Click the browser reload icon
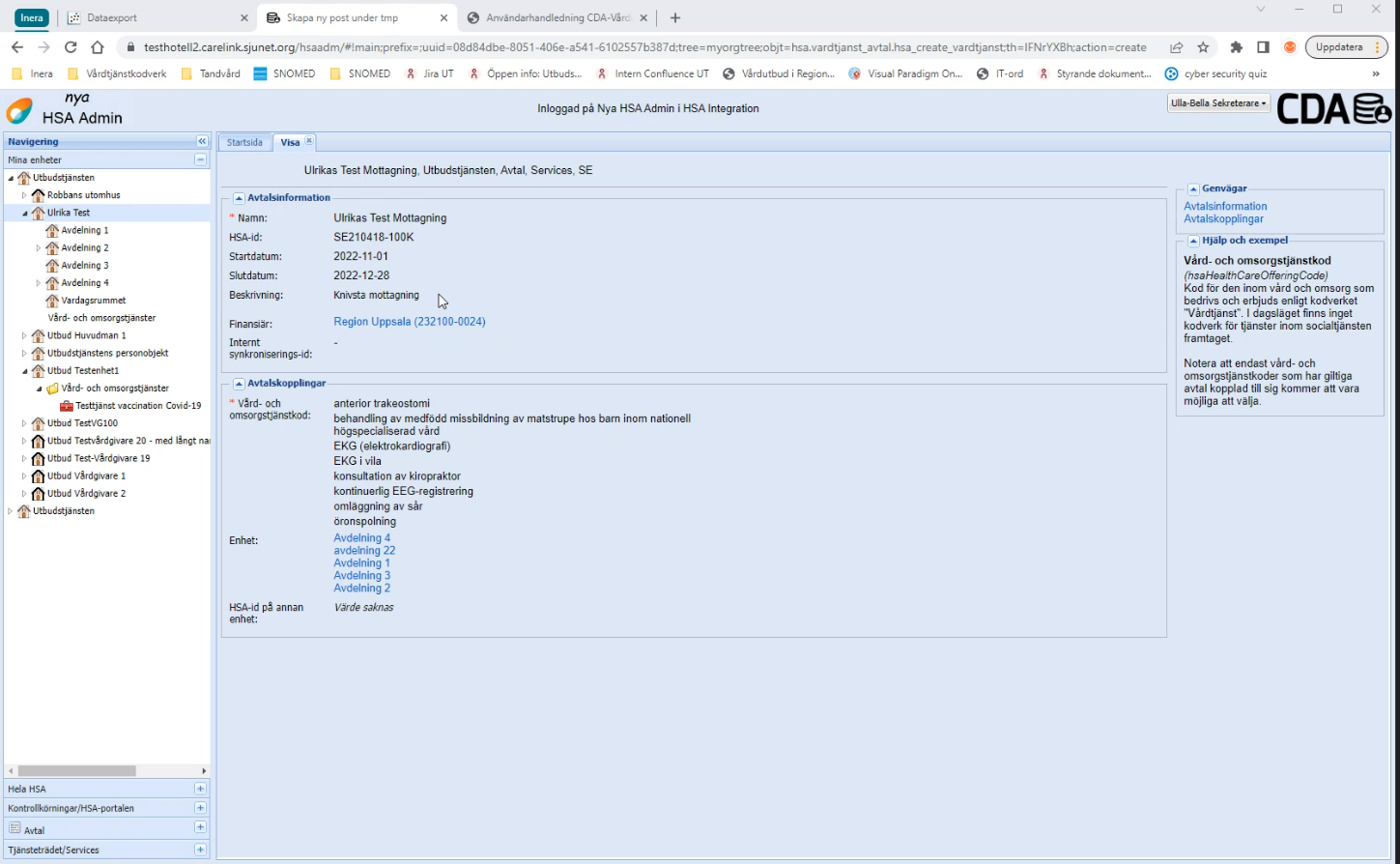The width and height of the screenshot is (1400, 864). (71, 47)
